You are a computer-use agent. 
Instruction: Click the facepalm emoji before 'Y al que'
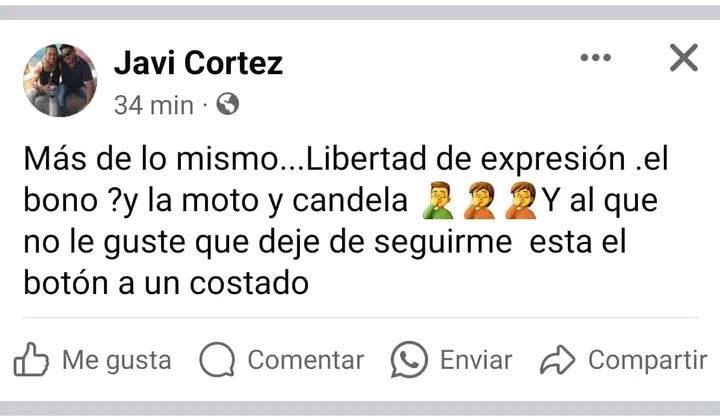point(521,200)
